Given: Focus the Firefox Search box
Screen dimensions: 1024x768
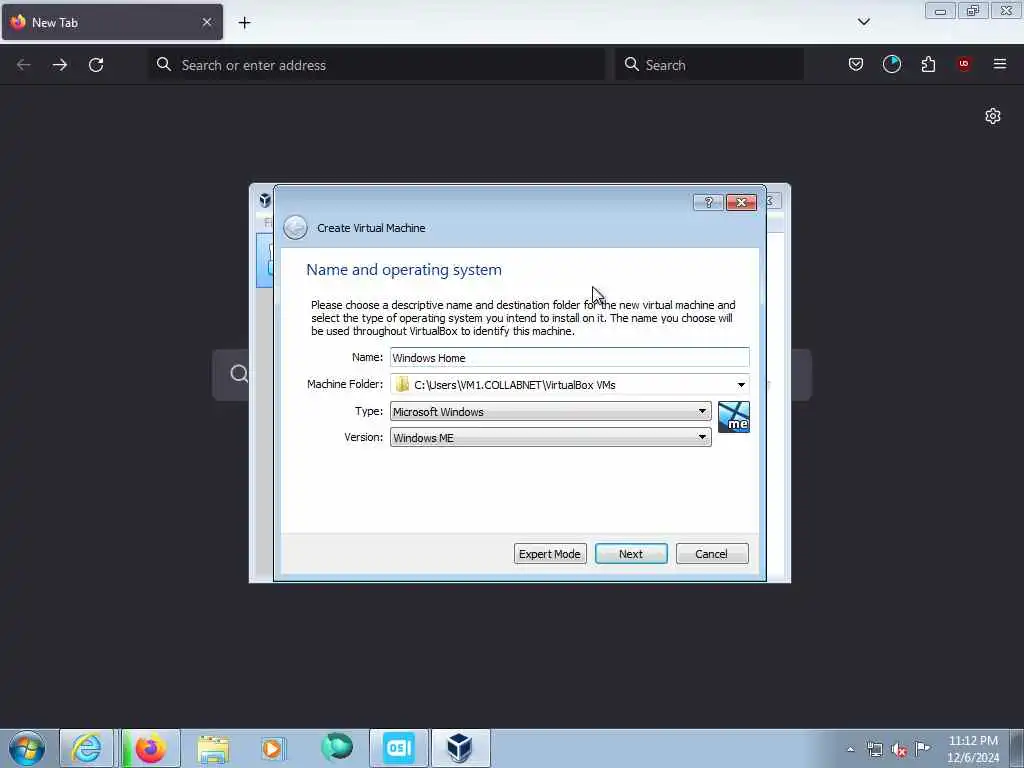Looking at the screenshot, I should pos(709,65).
